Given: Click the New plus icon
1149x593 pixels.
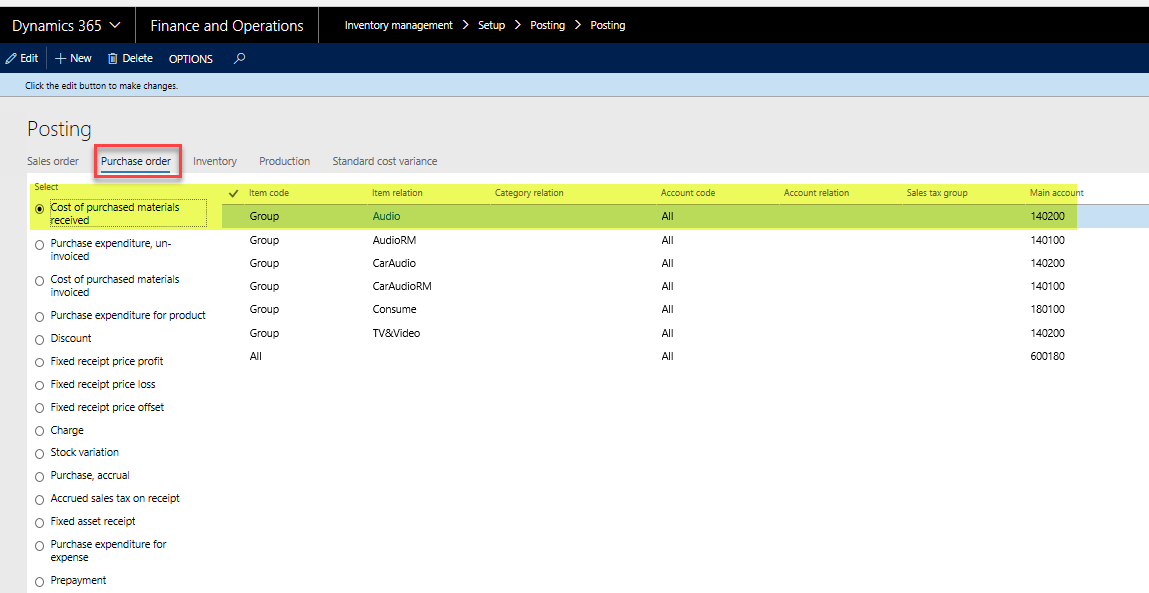Looking at the screenshot, I should [61, 59].
